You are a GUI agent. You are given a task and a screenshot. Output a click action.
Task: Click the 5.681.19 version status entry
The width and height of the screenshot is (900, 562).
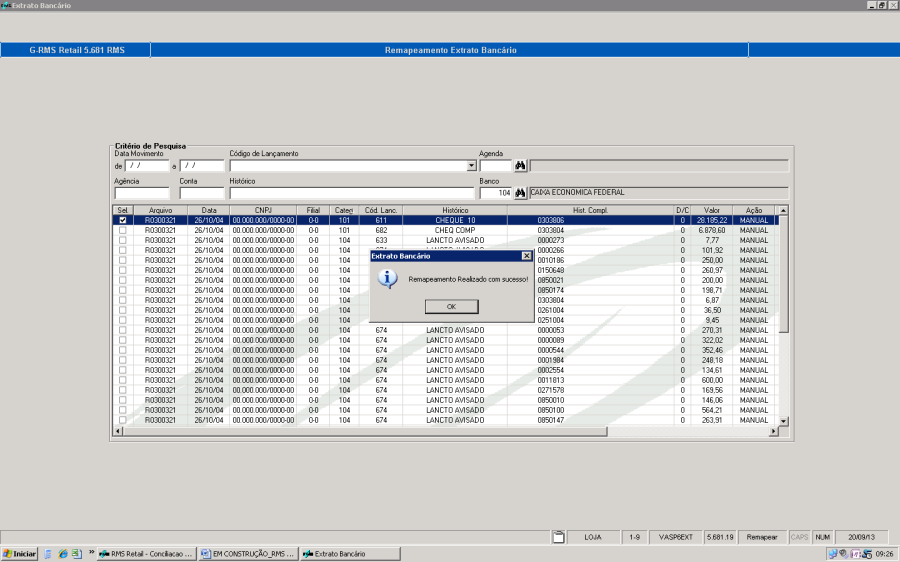pyautogui.click(x=720, y=537)
